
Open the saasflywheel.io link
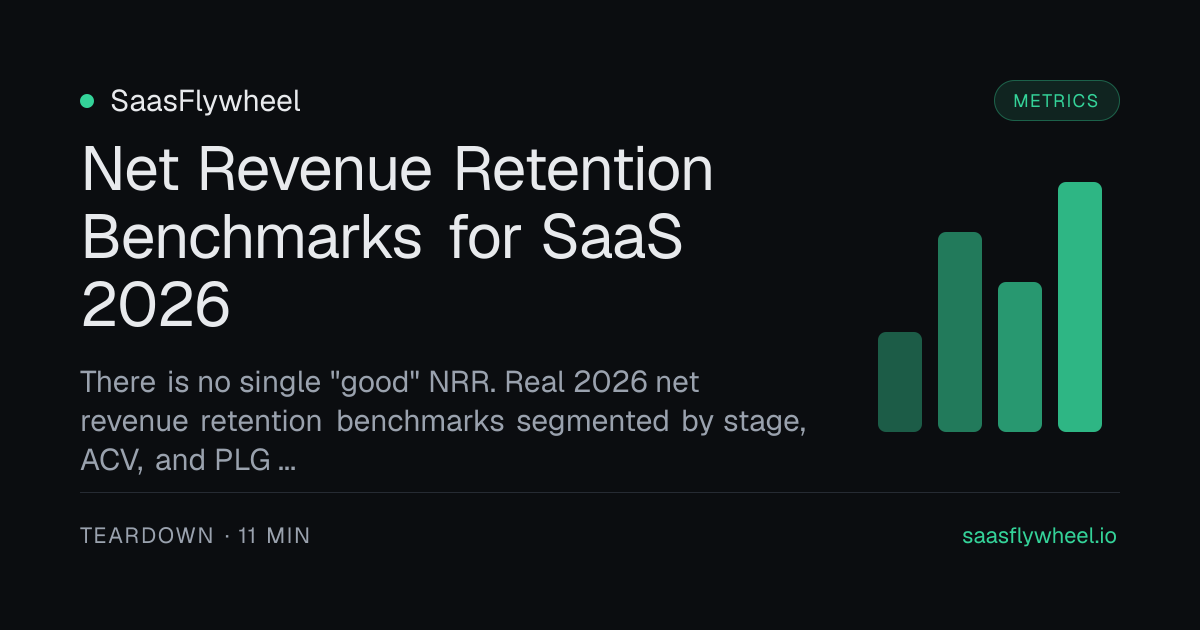coord(1039,536)
